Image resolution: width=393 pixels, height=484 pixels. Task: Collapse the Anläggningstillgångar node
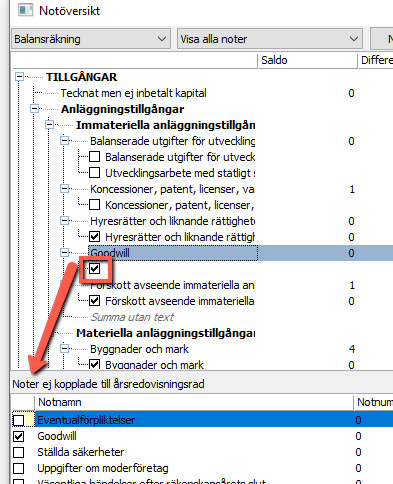35,109
